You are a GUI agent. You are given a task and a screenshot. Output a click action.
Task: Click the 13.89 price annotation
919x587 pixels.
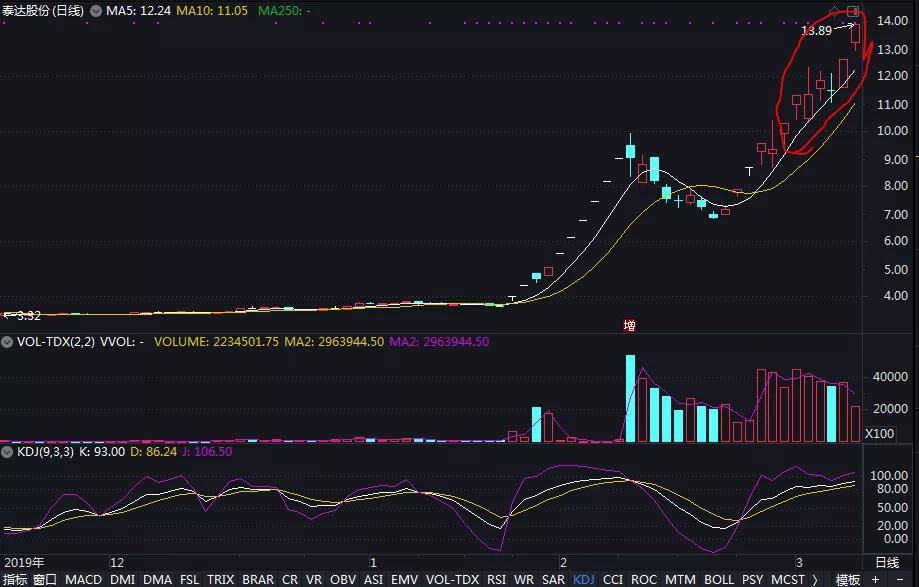coord(816,31)
